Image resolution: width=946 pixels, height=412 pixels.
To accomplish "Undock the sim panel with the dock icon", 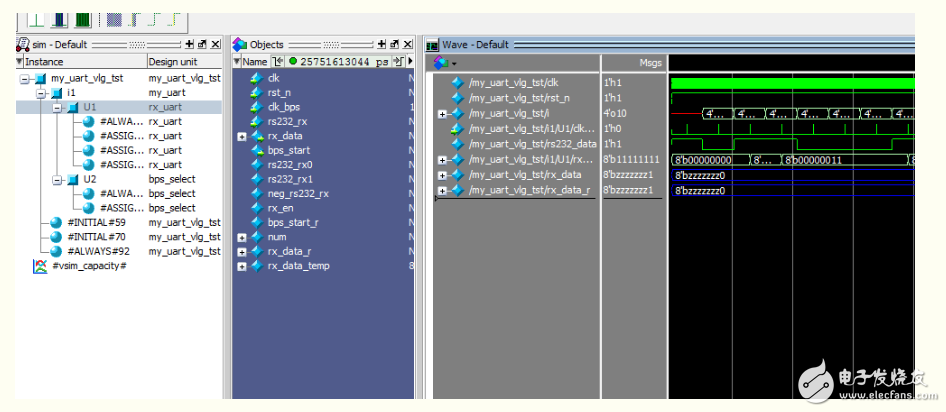I will [202, 44].
